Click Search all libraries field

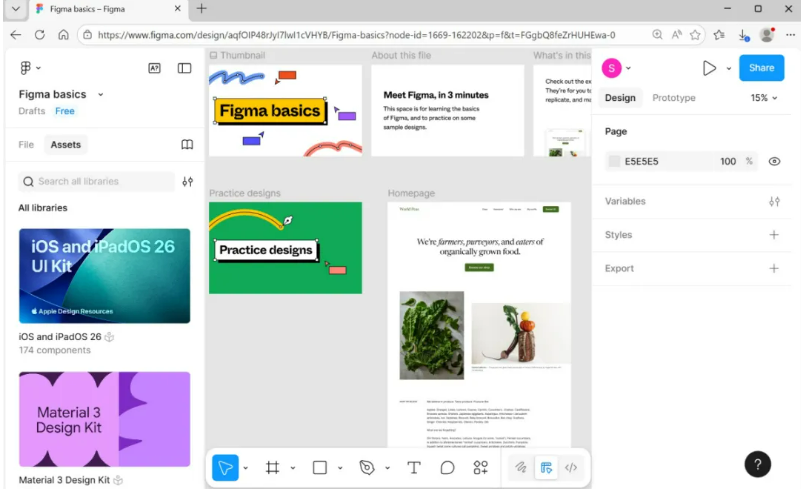click(x=97, y=181)
